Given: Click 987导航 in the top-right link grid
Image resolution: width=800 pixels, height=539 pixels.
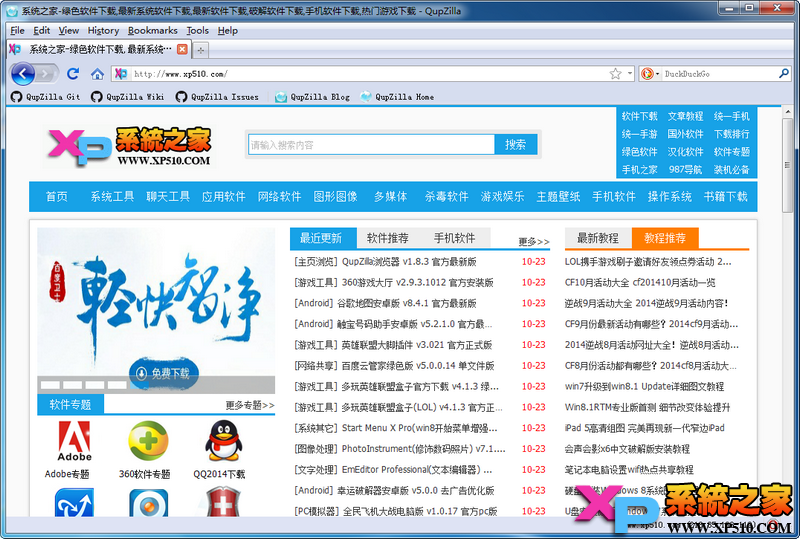Looking at the screenshot, I should click(685, 169).
